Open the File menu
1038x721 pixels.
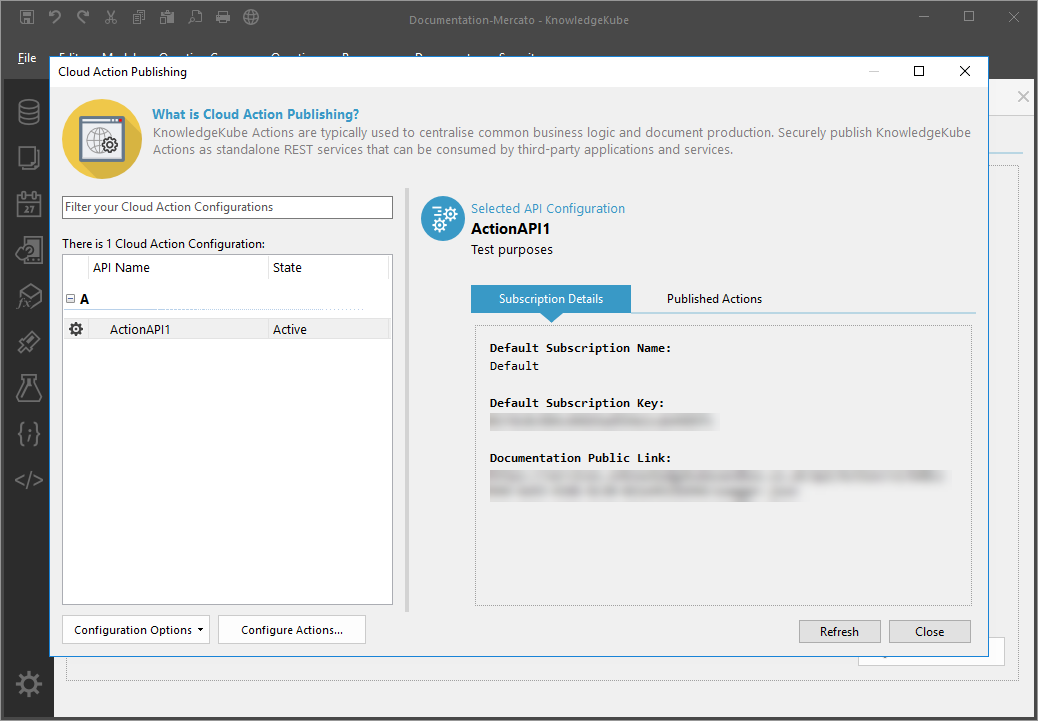pos(27,58)
